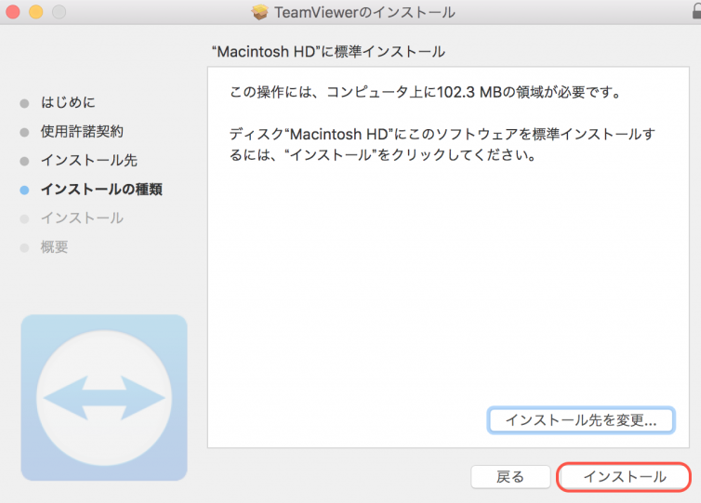
Task: Select the 使用許諾契約 step
Action: click(82, 131)
